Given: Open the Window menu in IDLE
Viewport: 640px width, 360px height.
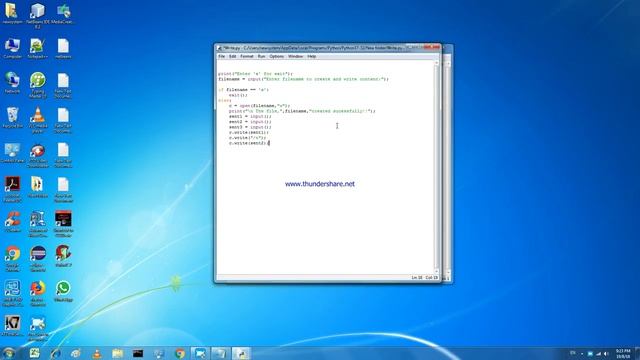Looking at the screenshot, I should 296,56.
